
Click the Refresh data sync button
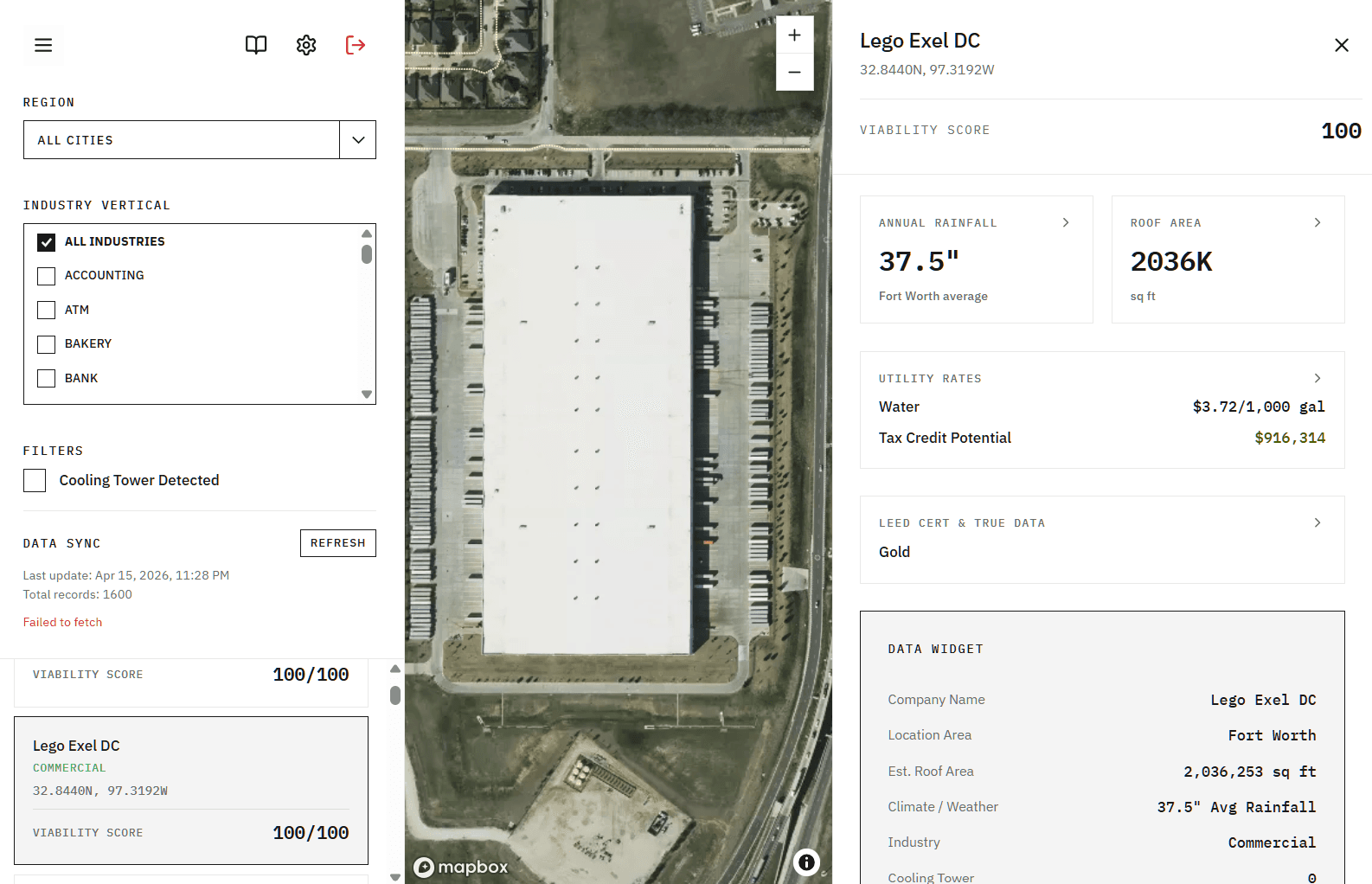point(338,543)
